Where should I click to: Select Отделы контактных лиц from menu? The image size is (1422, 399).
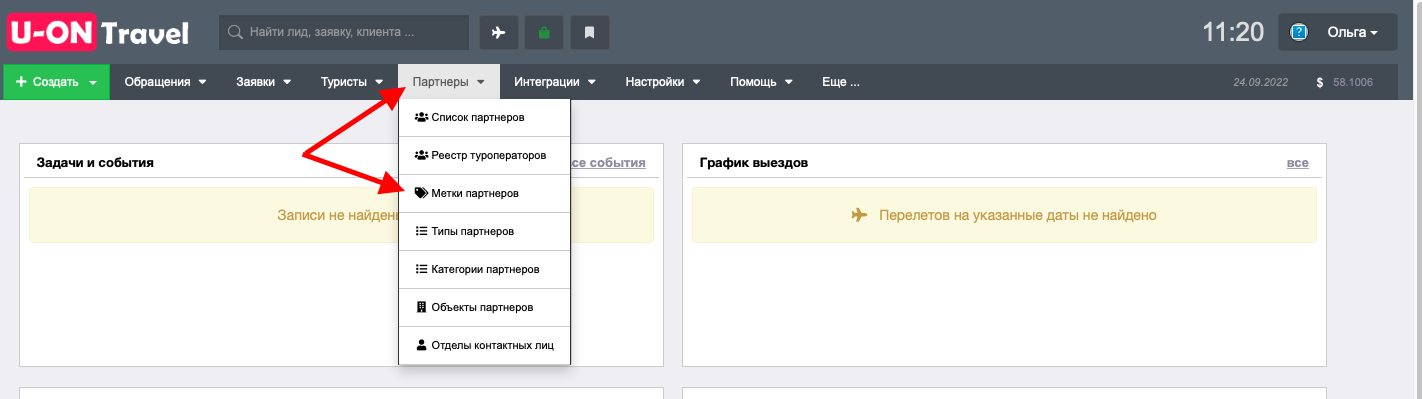[484, 345]
